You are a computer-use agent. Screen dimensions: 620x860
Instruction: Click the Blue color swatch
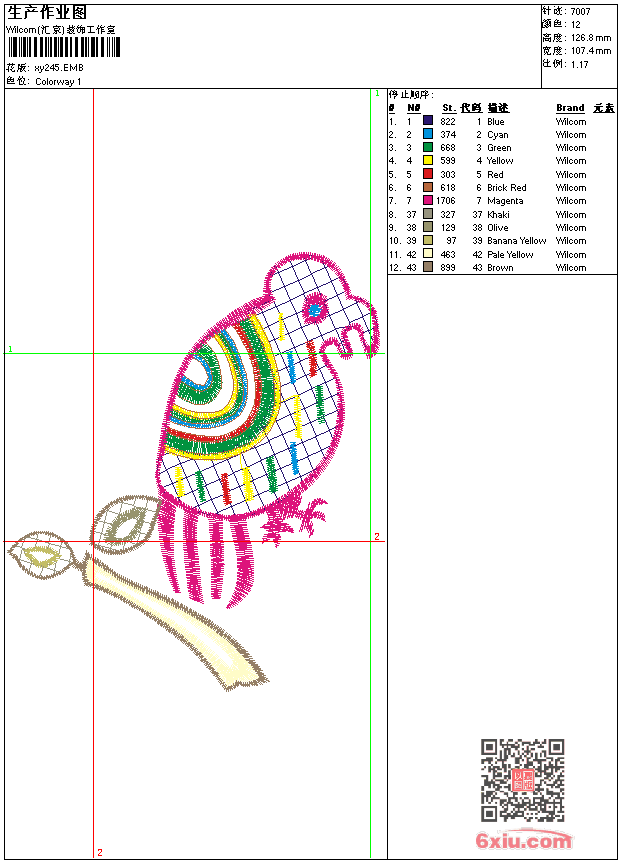[x=428, y=121]
